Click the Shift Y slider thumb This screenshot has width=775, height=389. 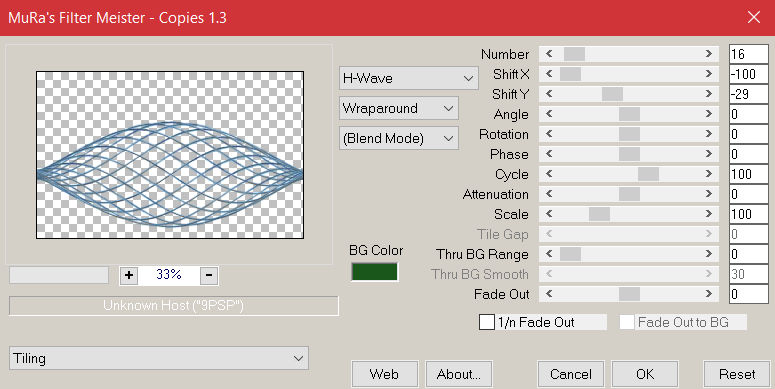[x=612, y=94]
